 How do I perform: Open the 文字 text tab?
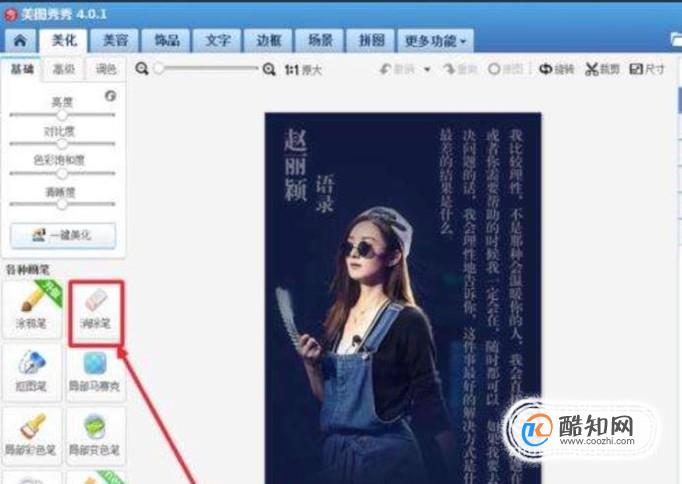(x=217, y=41)
